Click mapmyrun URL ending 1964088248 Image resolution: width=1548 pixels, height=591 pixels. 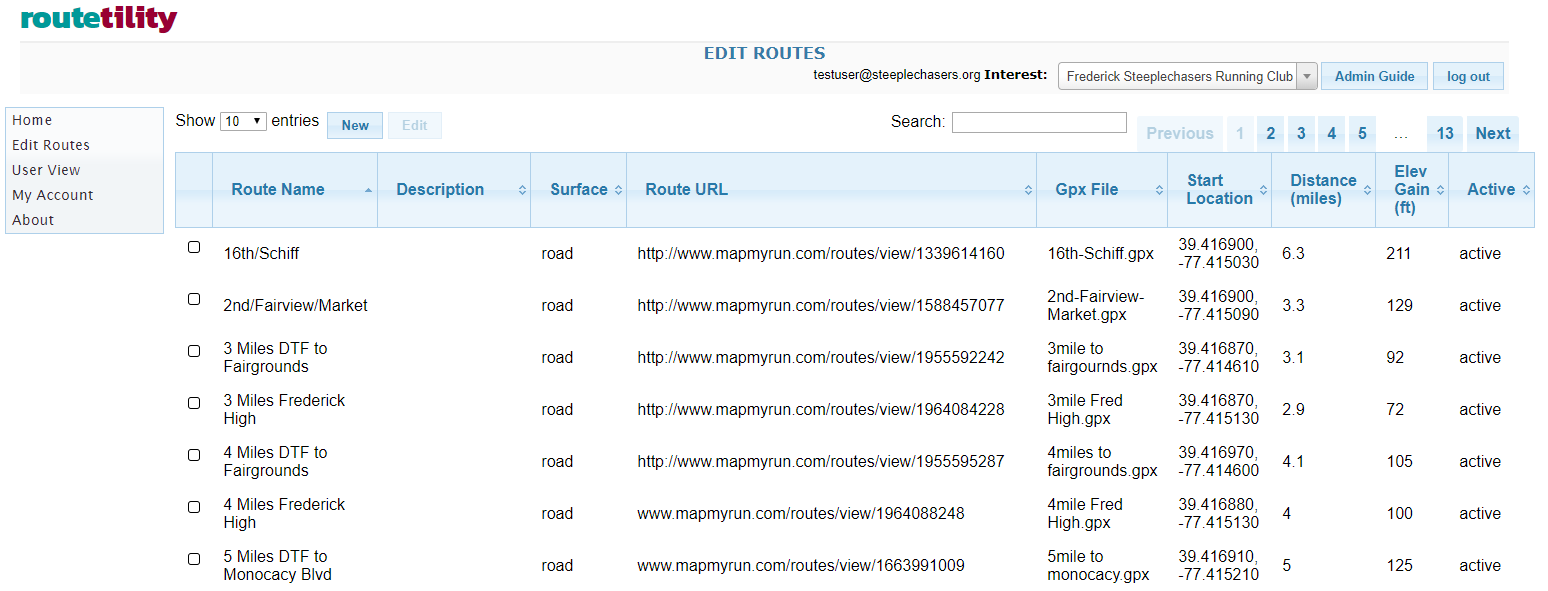(801, 514)
